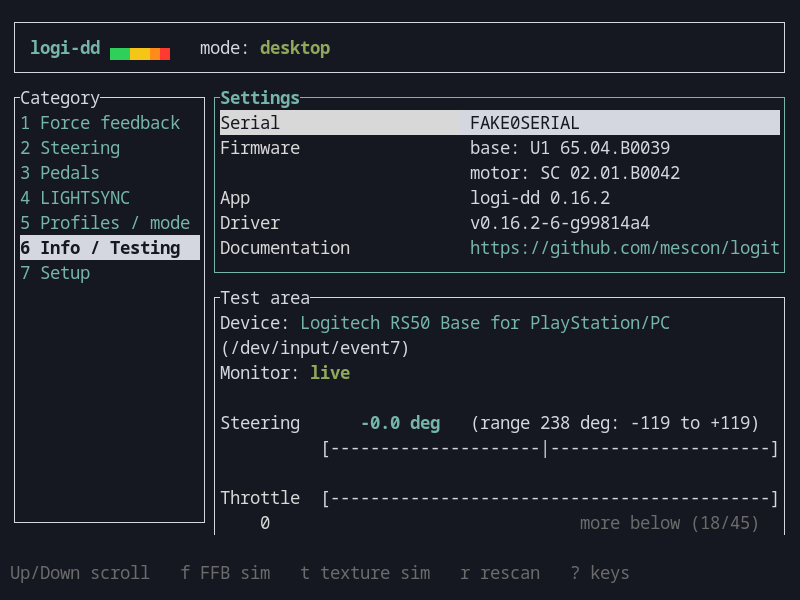Image resolution: width=800 pixels, height=600 pixels.
Task: Click the steering range 238 deg text
Action: tap(615, 423)
